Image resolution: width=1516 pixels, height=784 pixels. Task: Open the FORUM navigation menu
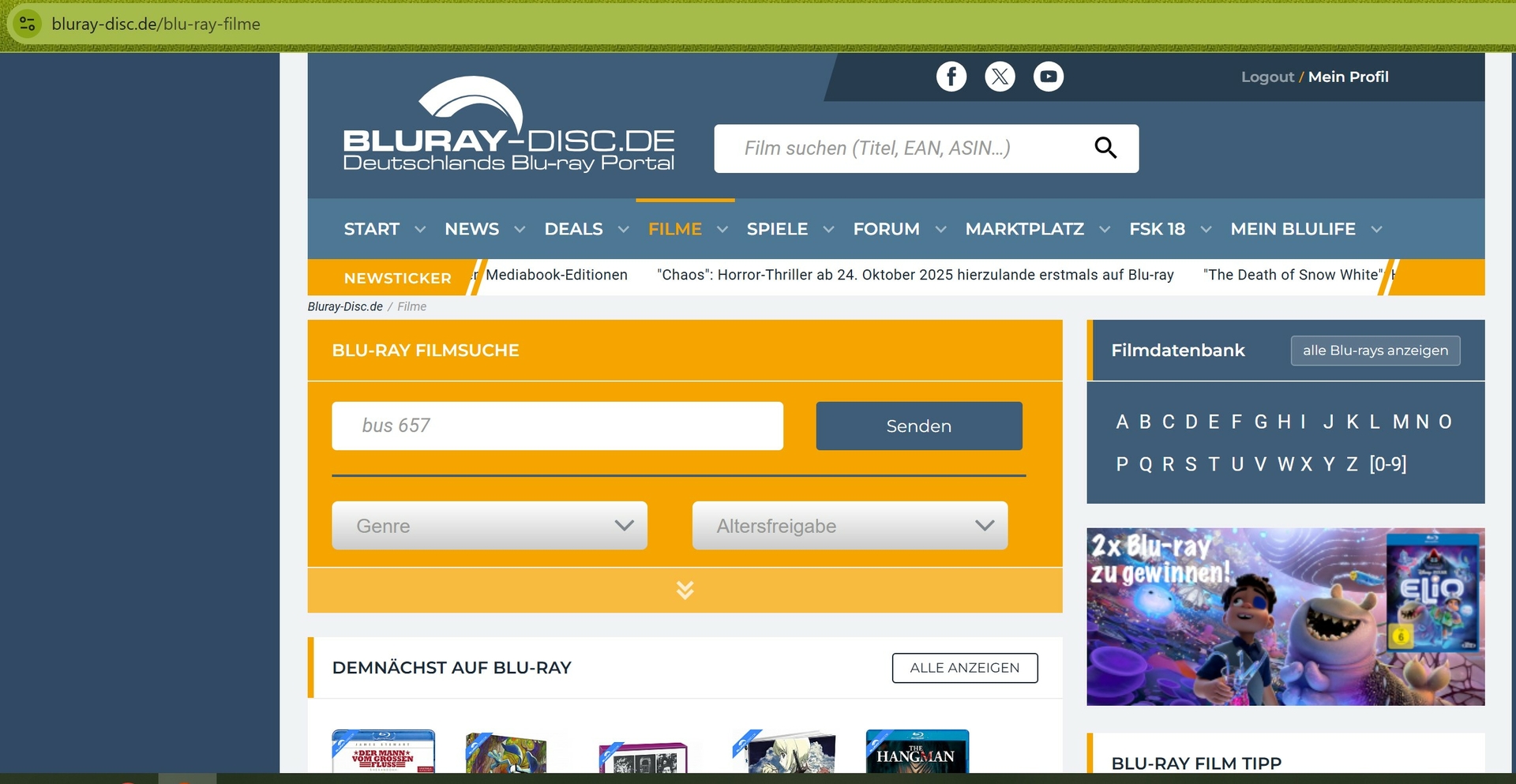[886, 229]
